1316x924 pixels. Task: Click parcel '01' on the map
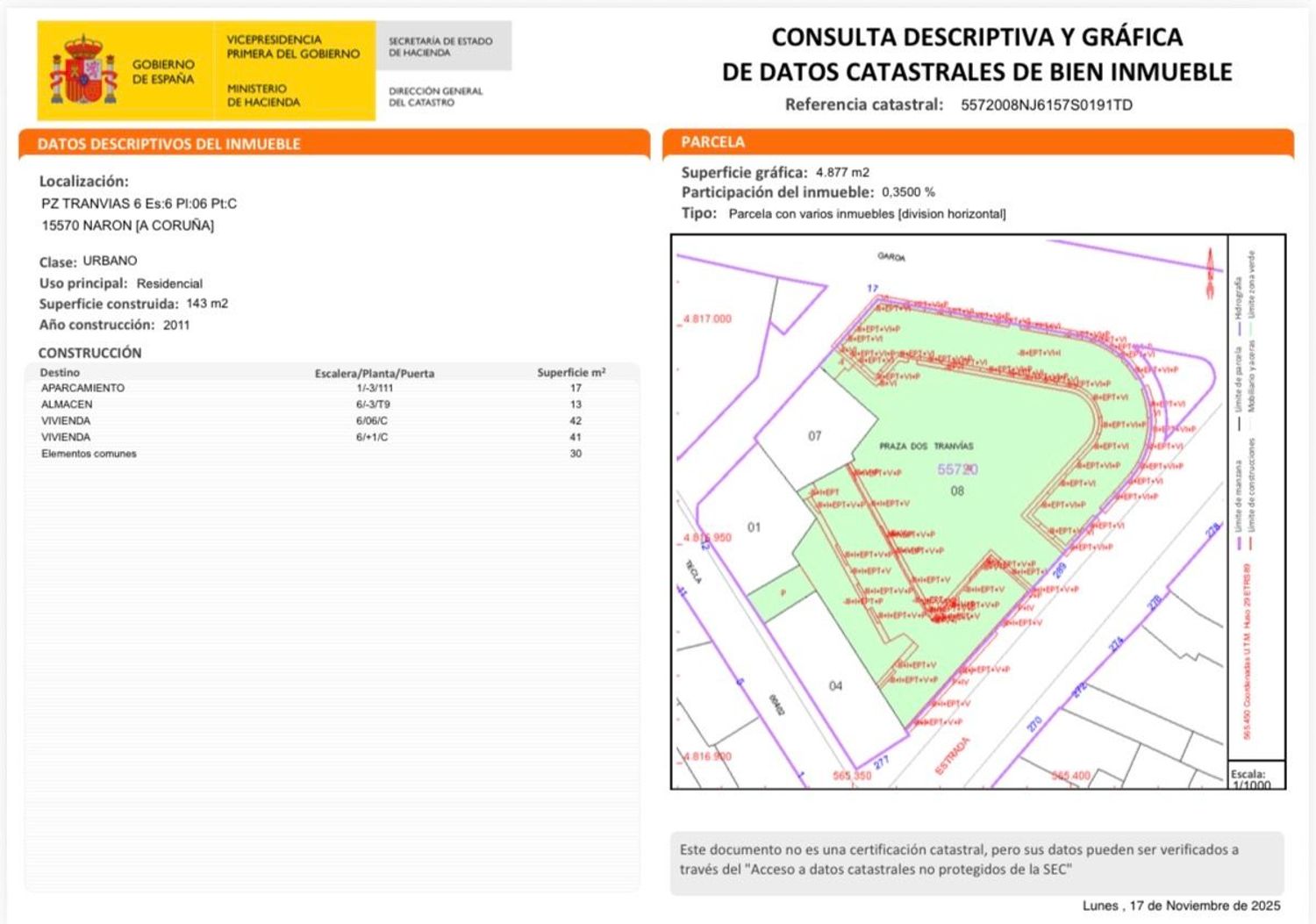pyautogui.click(x=754, y=527)
